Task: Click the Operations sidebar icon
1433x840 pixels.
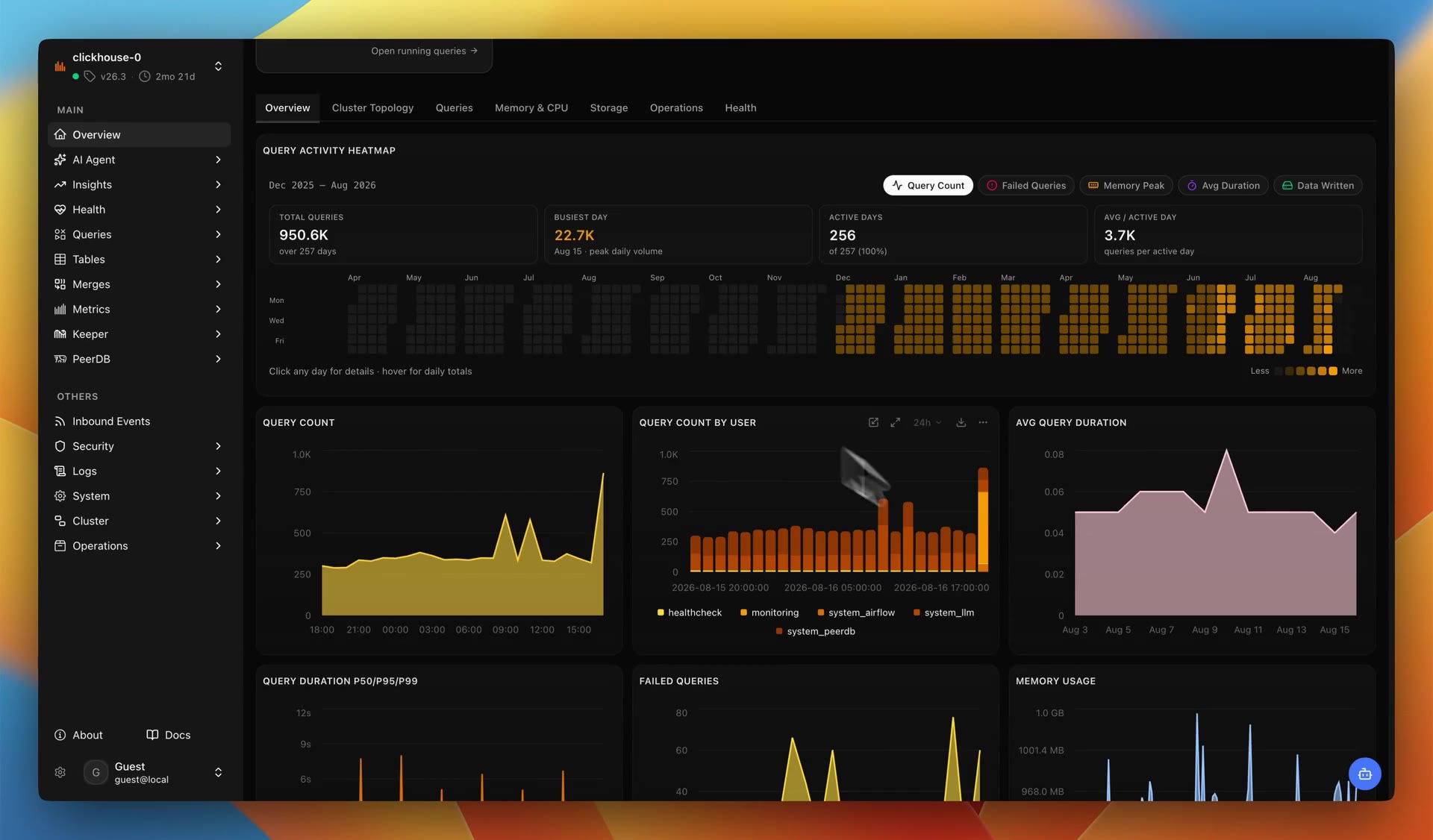Action: [x=60, y=546]
